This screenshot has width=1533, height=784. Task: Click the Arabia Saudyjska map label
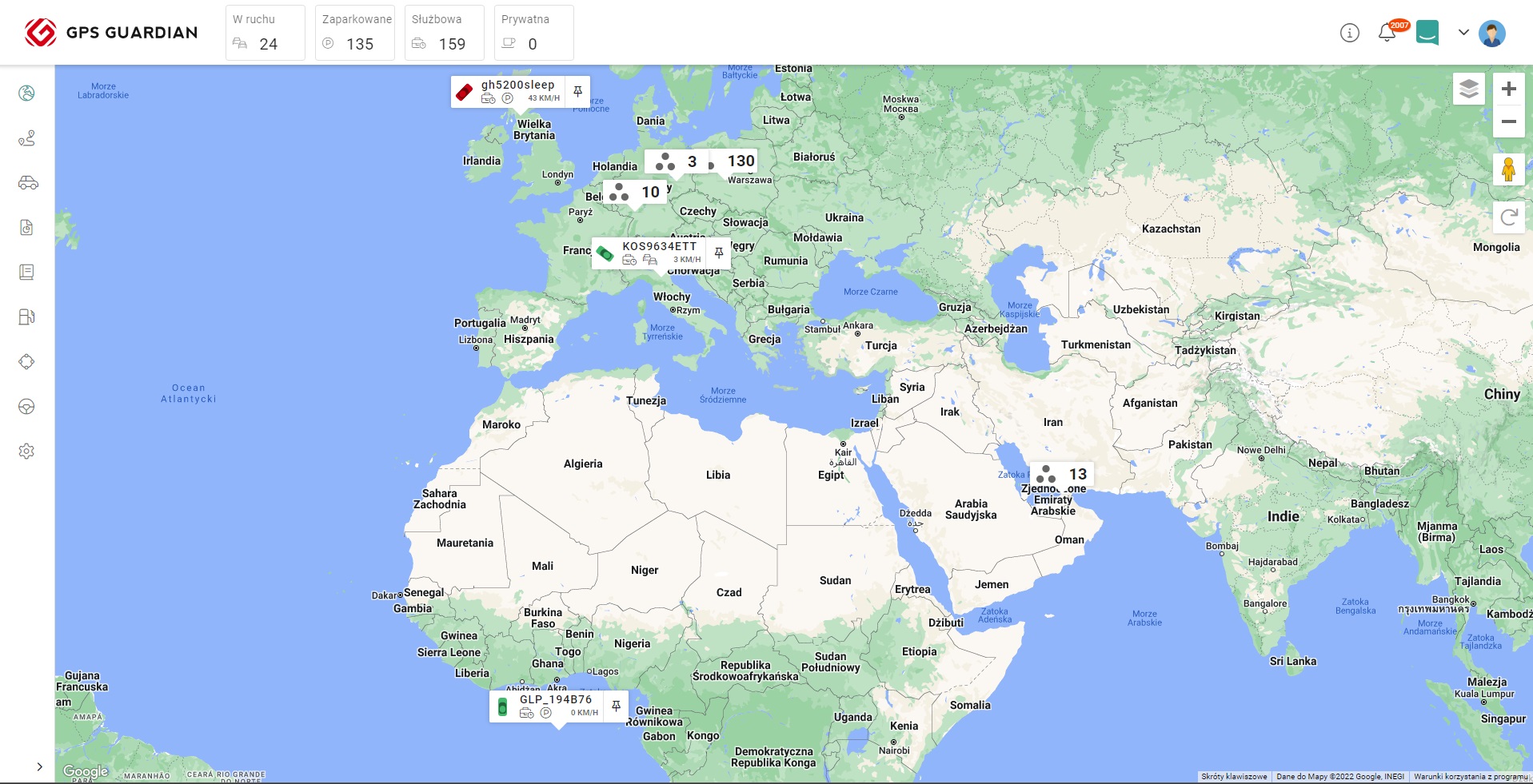(971, 510)
